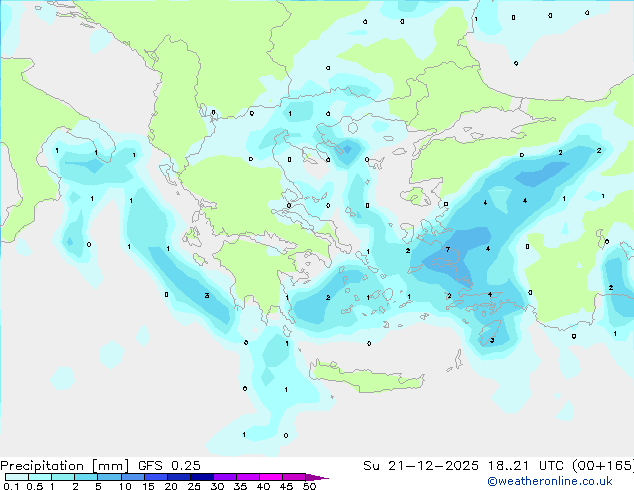Select the 5–10 mm legend color swatch

[109, 477]
